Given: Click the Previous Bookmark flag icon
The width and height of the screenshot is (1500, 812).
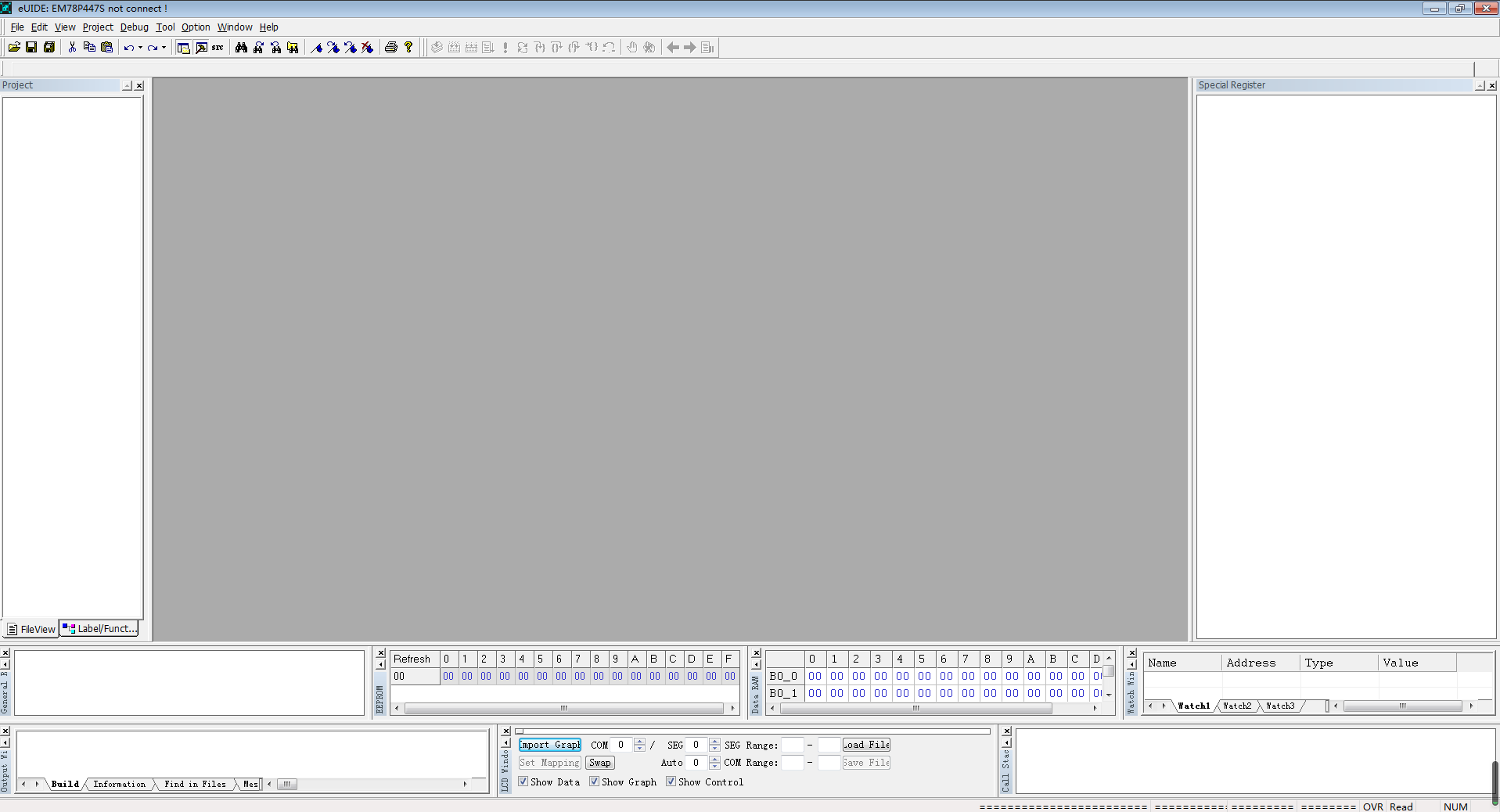Looking at the screenshot, I should point(351,48).
